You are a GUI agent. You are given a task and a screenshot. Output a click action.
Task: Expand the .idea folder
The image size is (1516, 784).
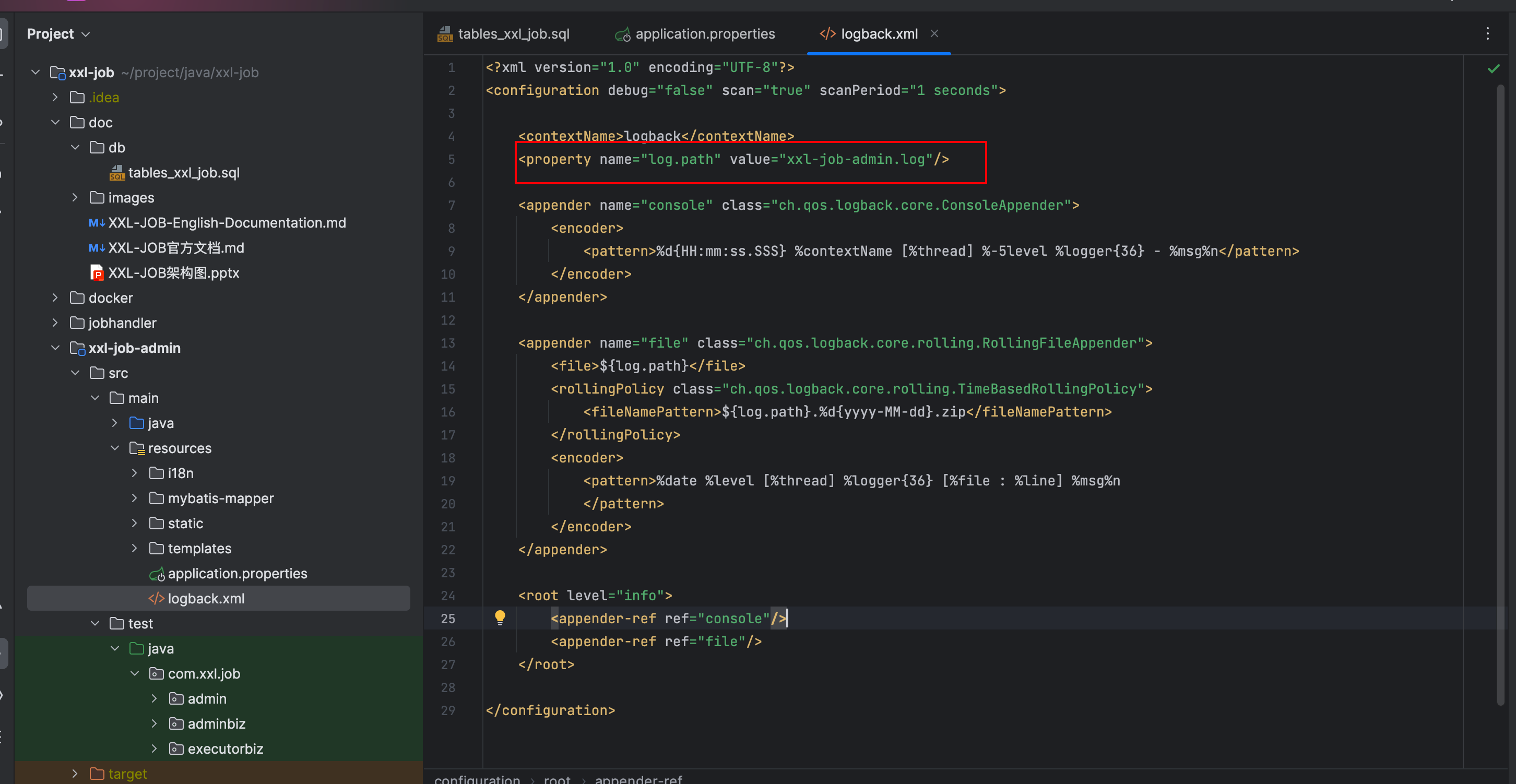(55, 97)
